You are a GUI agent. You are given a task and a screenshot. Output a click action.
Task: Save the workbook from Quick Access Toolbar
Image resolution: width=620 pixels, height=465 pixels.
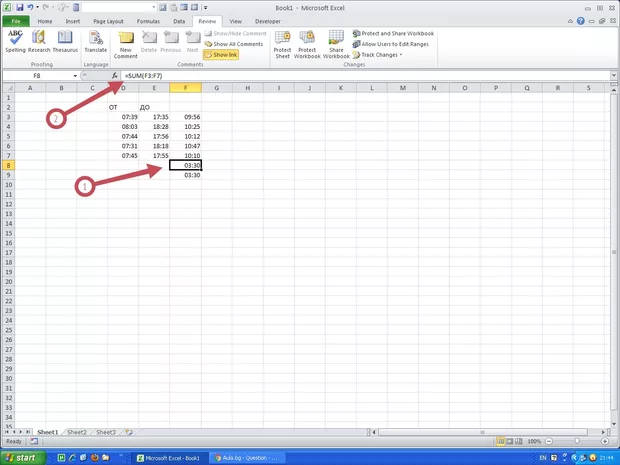point(19,8)
